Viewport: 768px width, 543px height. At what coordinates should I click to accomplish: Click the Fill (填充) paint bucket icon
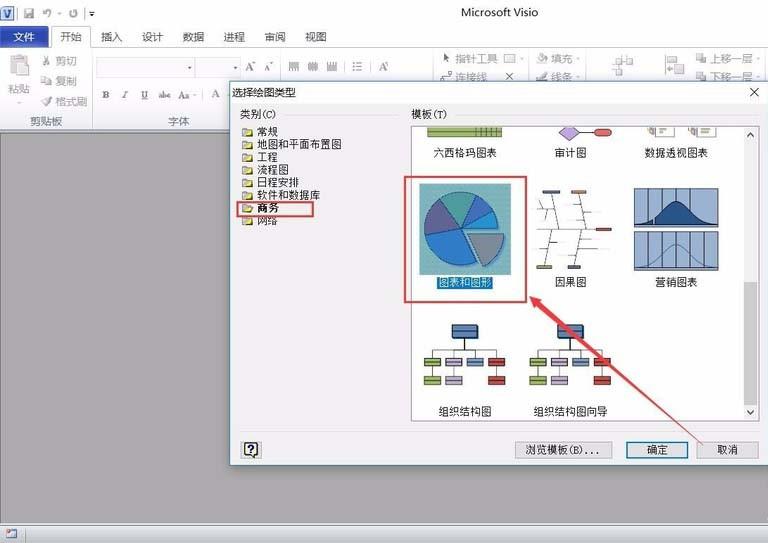(x=542, y=58)
